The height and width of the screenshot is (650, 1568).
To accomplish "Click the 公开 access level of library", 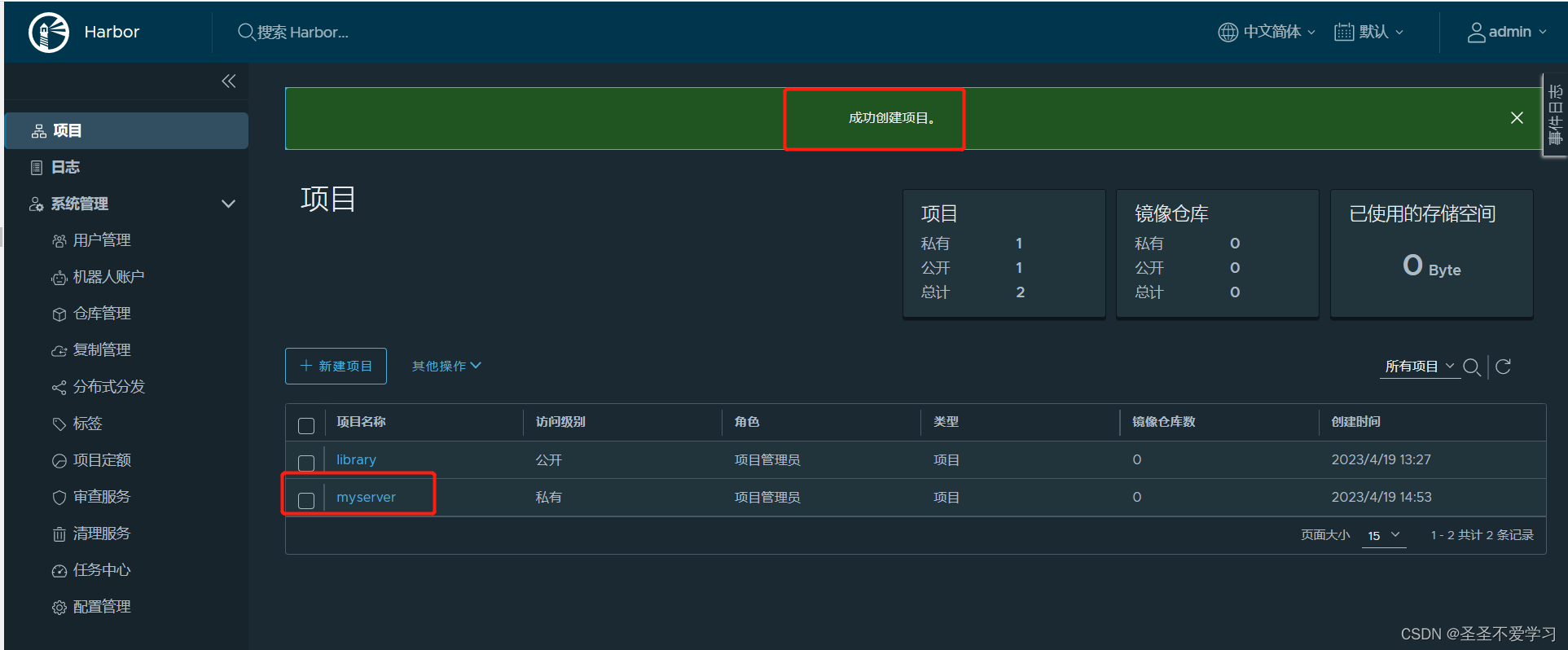I will pyautogui.click(x=548, y=459).
